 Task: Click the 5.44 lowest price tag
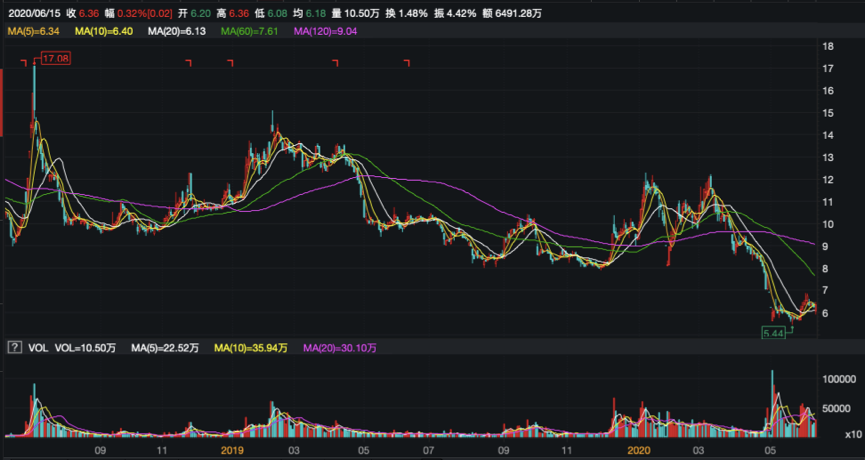point(774,331)
